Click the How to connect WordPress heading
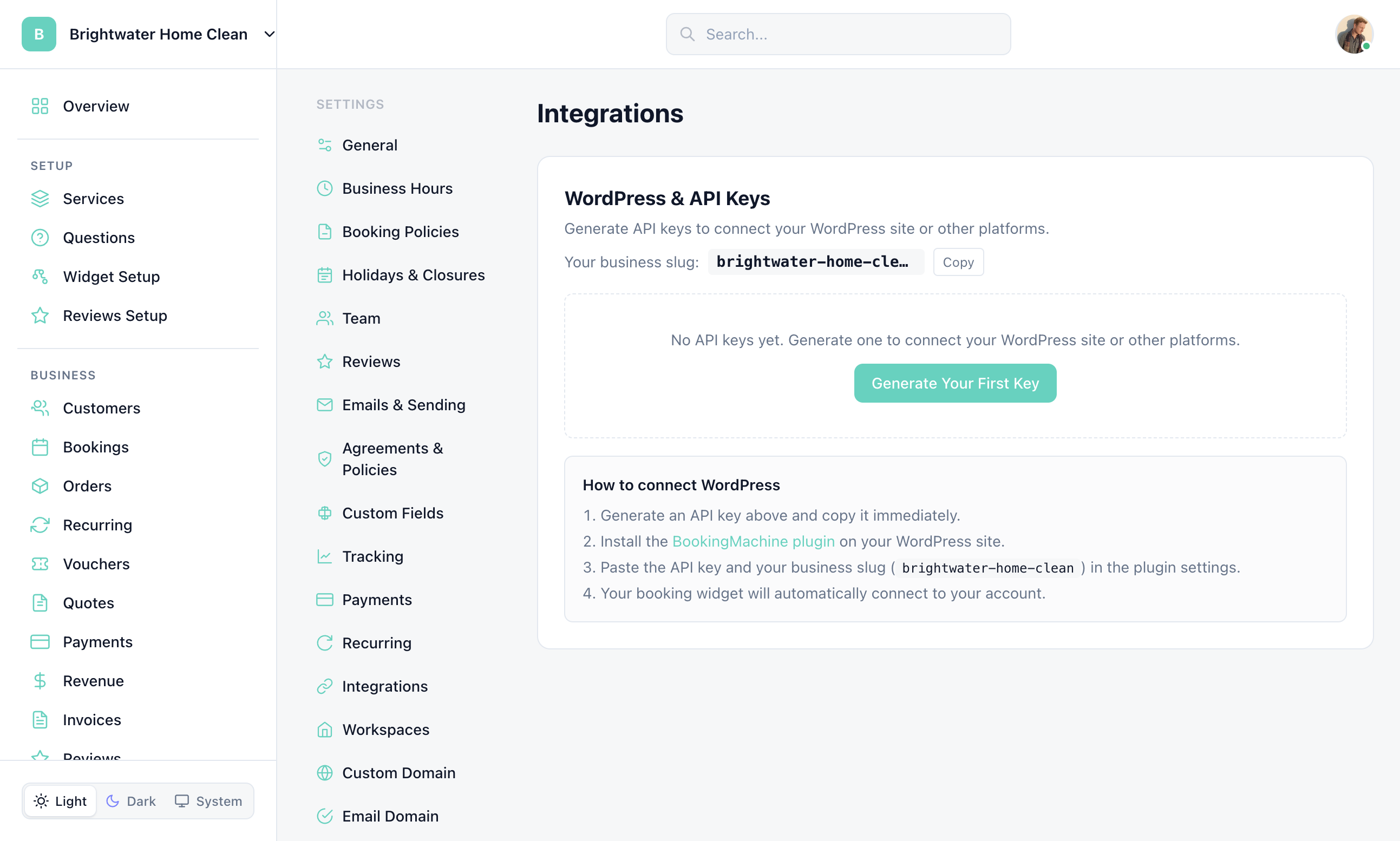 pyautogui.click(x=681, y=485)
